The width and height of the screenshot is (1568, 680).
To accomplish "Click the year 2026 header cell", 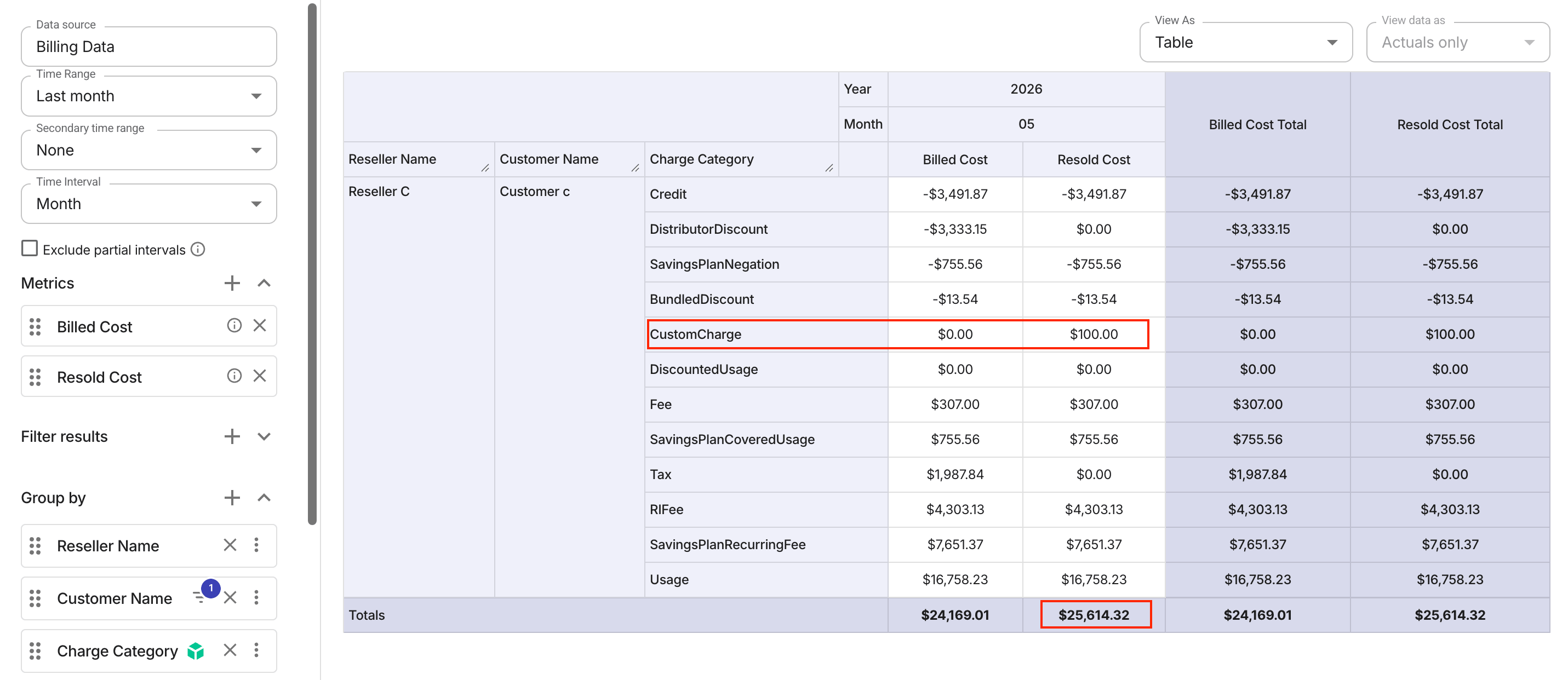I will (x=1026, y=89).
